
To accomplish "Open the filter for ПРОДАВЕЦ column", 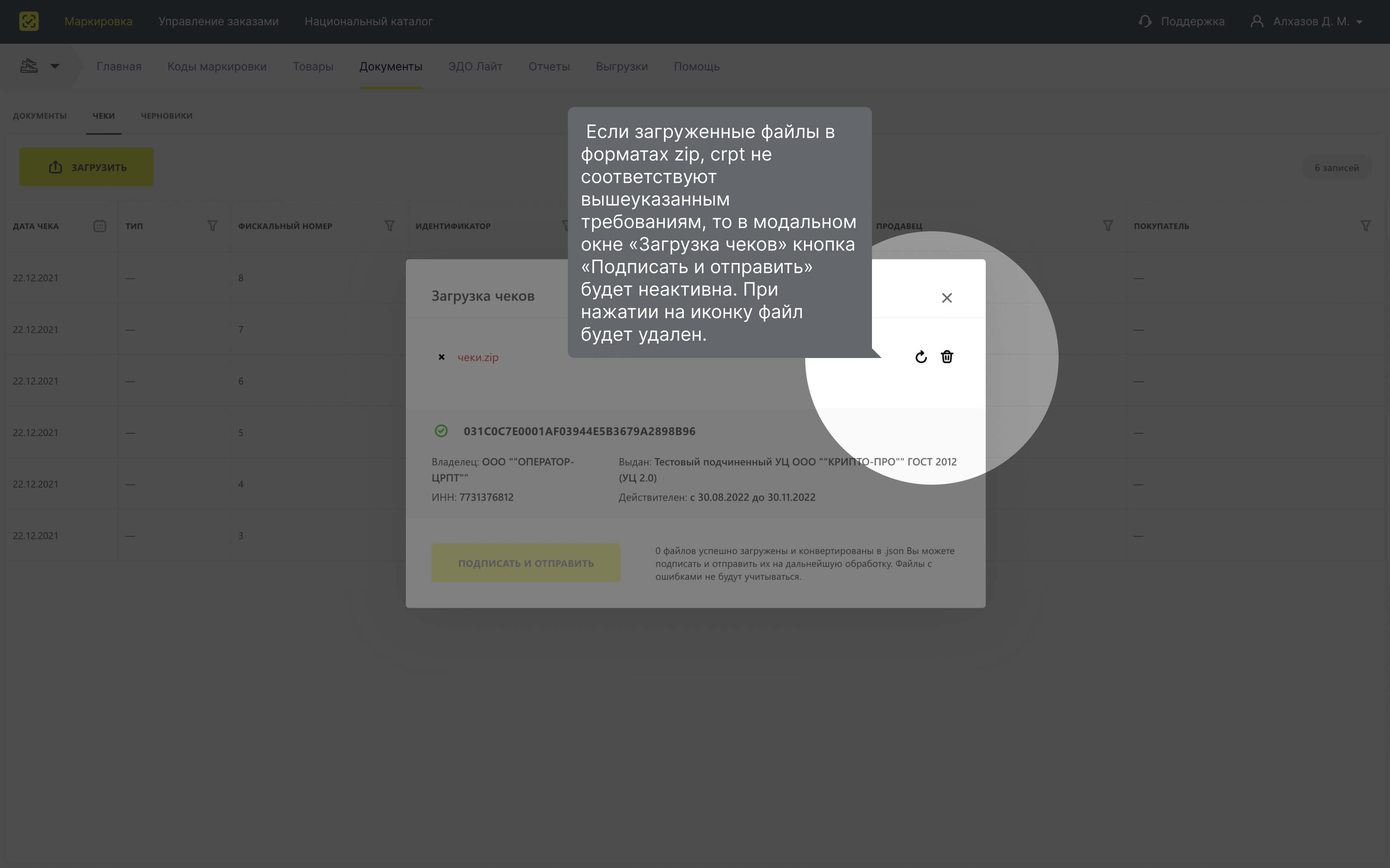I will pyautogui.click(x=1108, y=226).
